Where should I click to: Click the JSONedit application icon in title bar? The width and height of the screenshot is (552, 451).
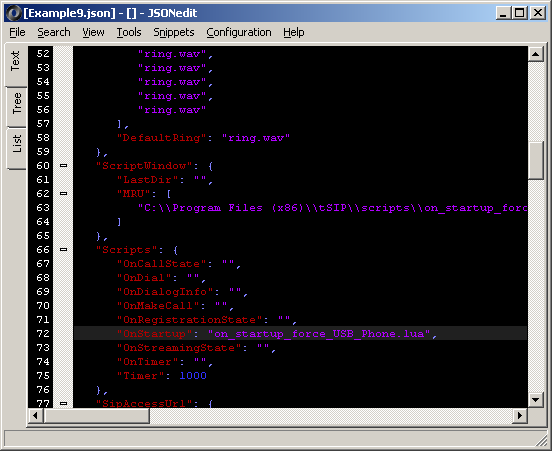(x=14, y=13)
